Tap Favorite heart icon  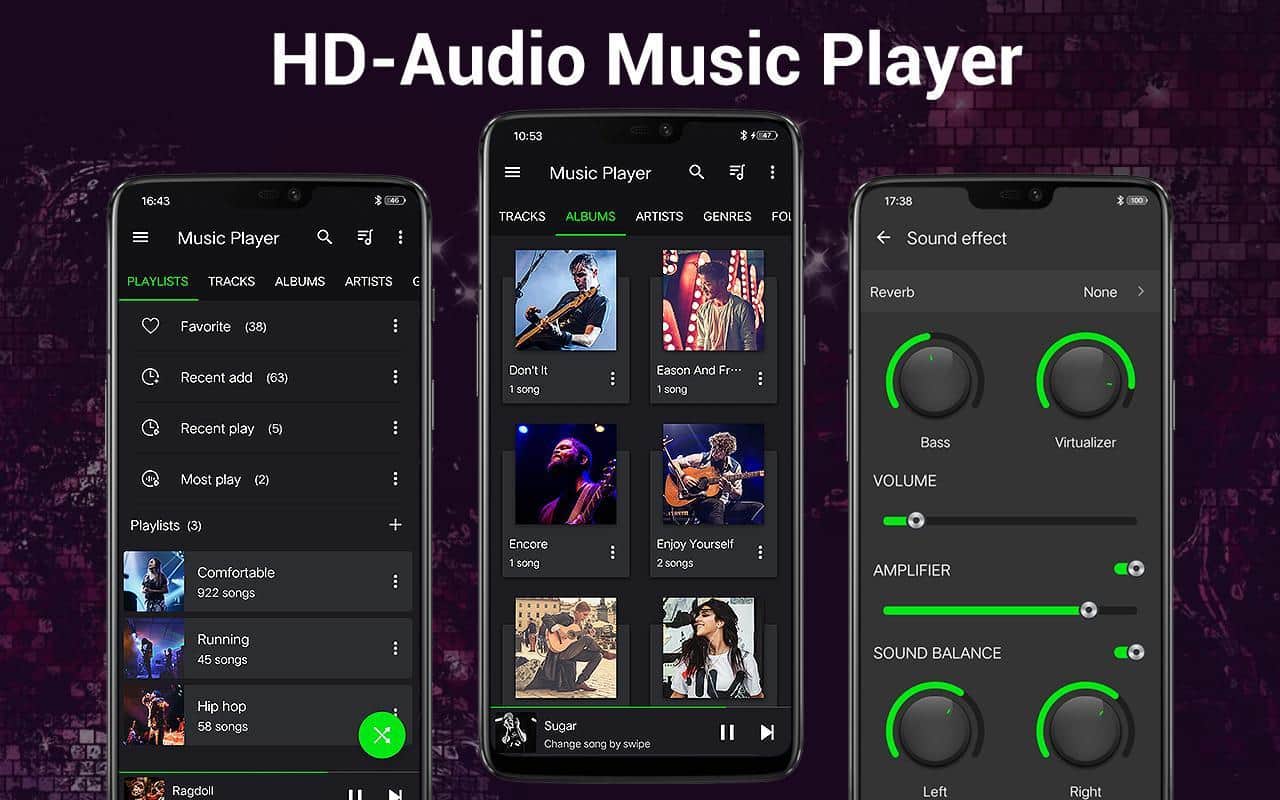coord(151,326)
